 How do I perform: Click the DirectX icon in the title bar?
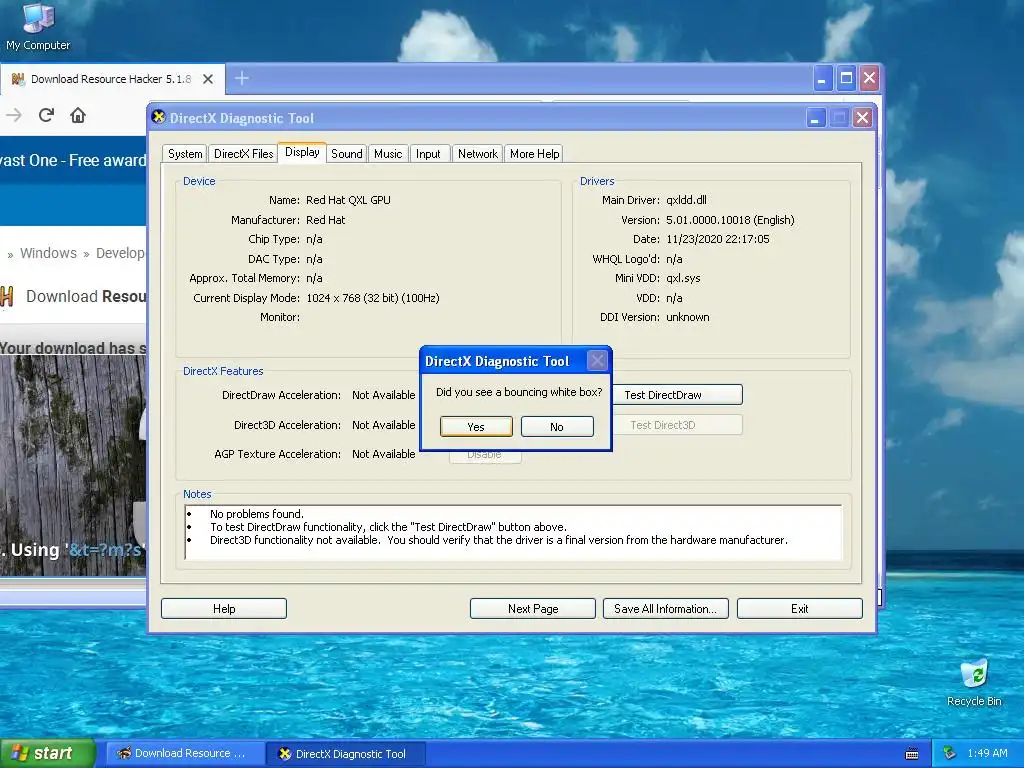[x=158, y=117]
